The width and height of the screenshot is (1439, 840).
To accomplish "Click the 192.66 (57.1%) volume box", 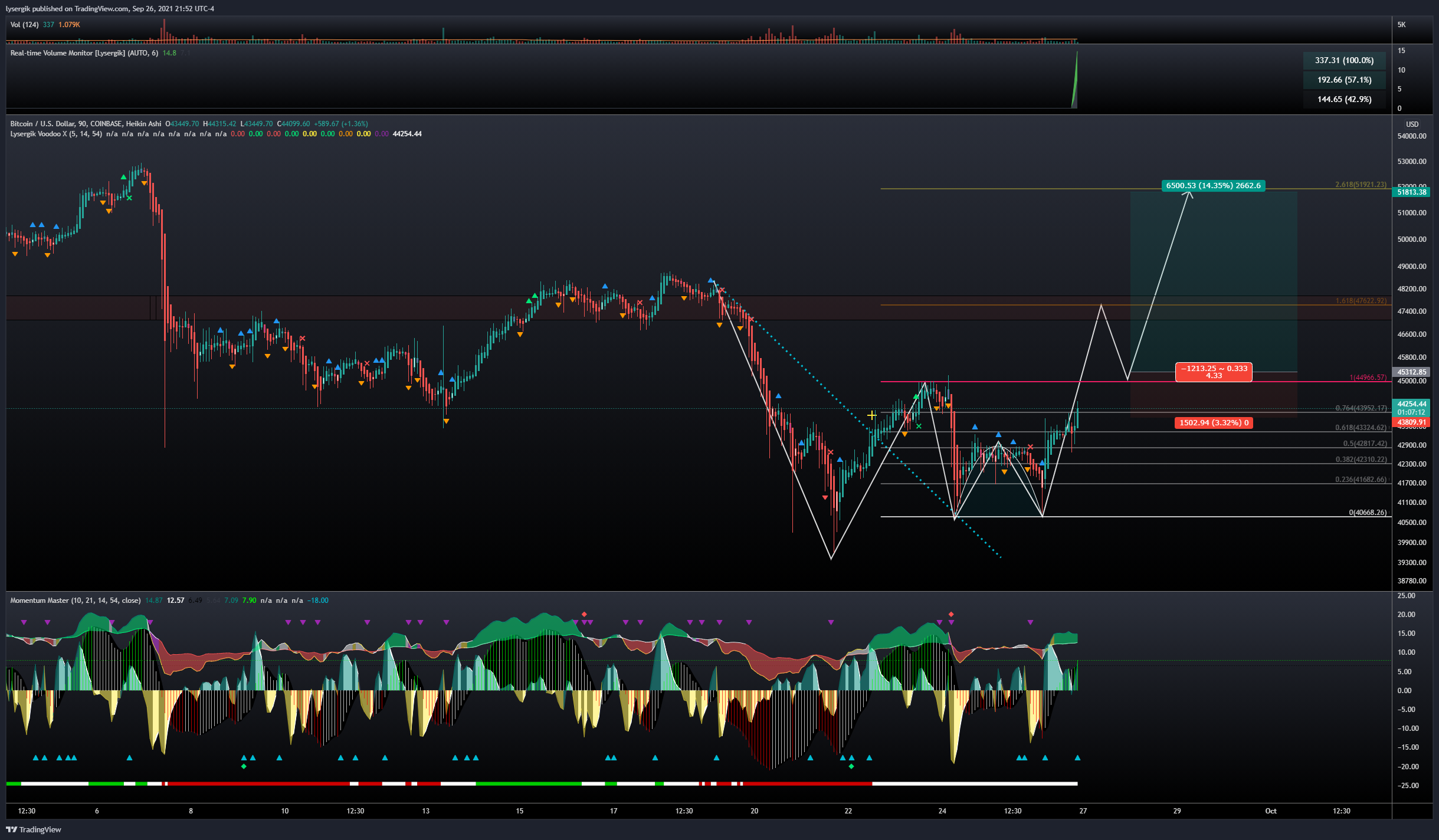I will pyautogui.click(x=1344, y=80).
